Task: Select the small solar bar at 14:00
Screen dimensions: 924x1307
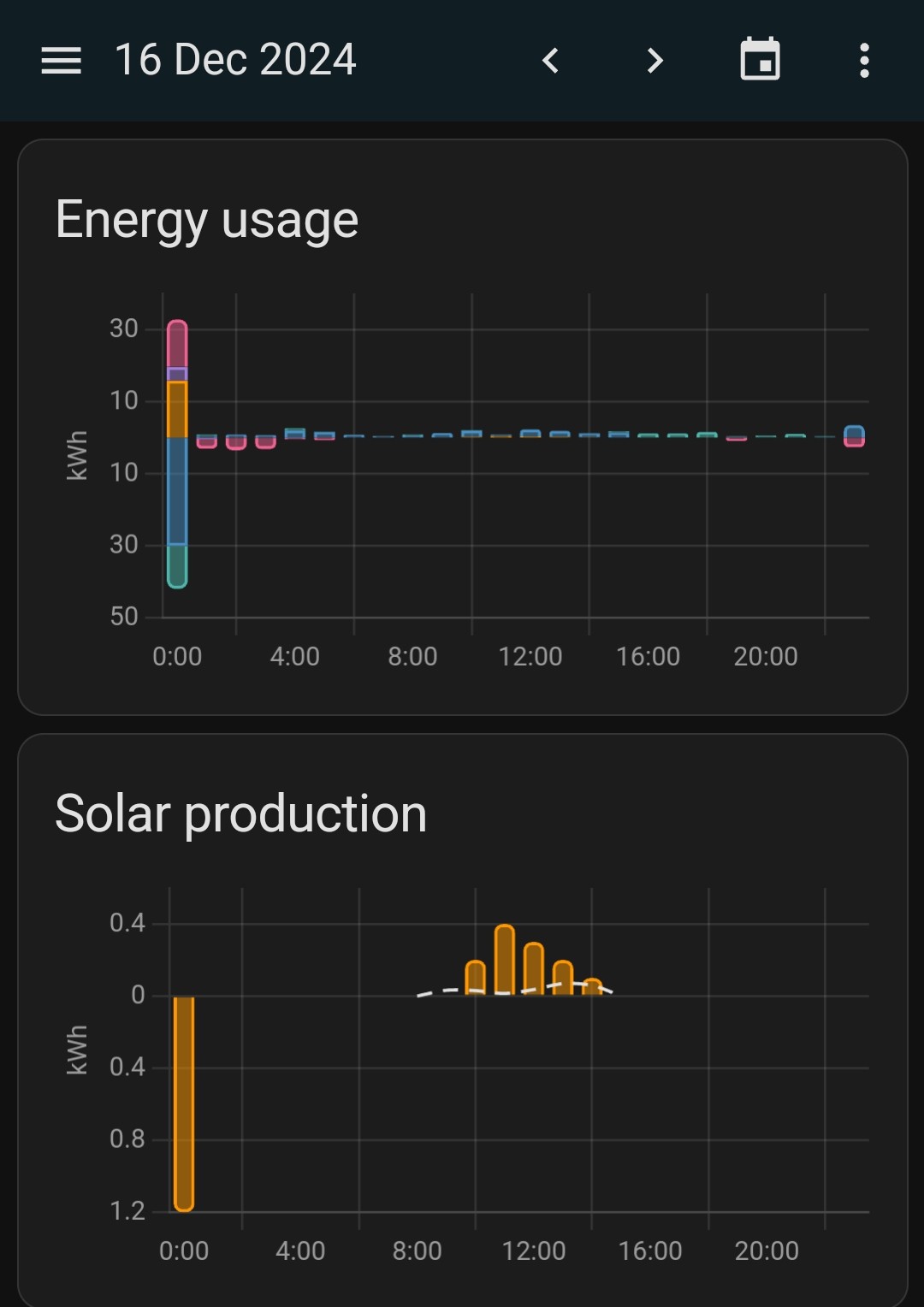Action: tap(592, 987)
